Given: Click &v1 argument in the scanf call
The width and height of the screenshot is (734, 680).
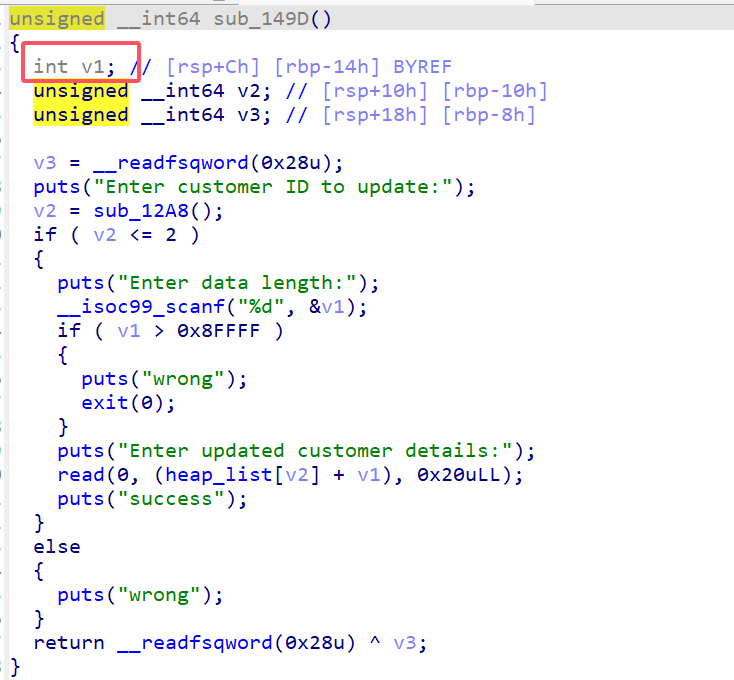Looking at the screenshot, I should click(326, 307).
